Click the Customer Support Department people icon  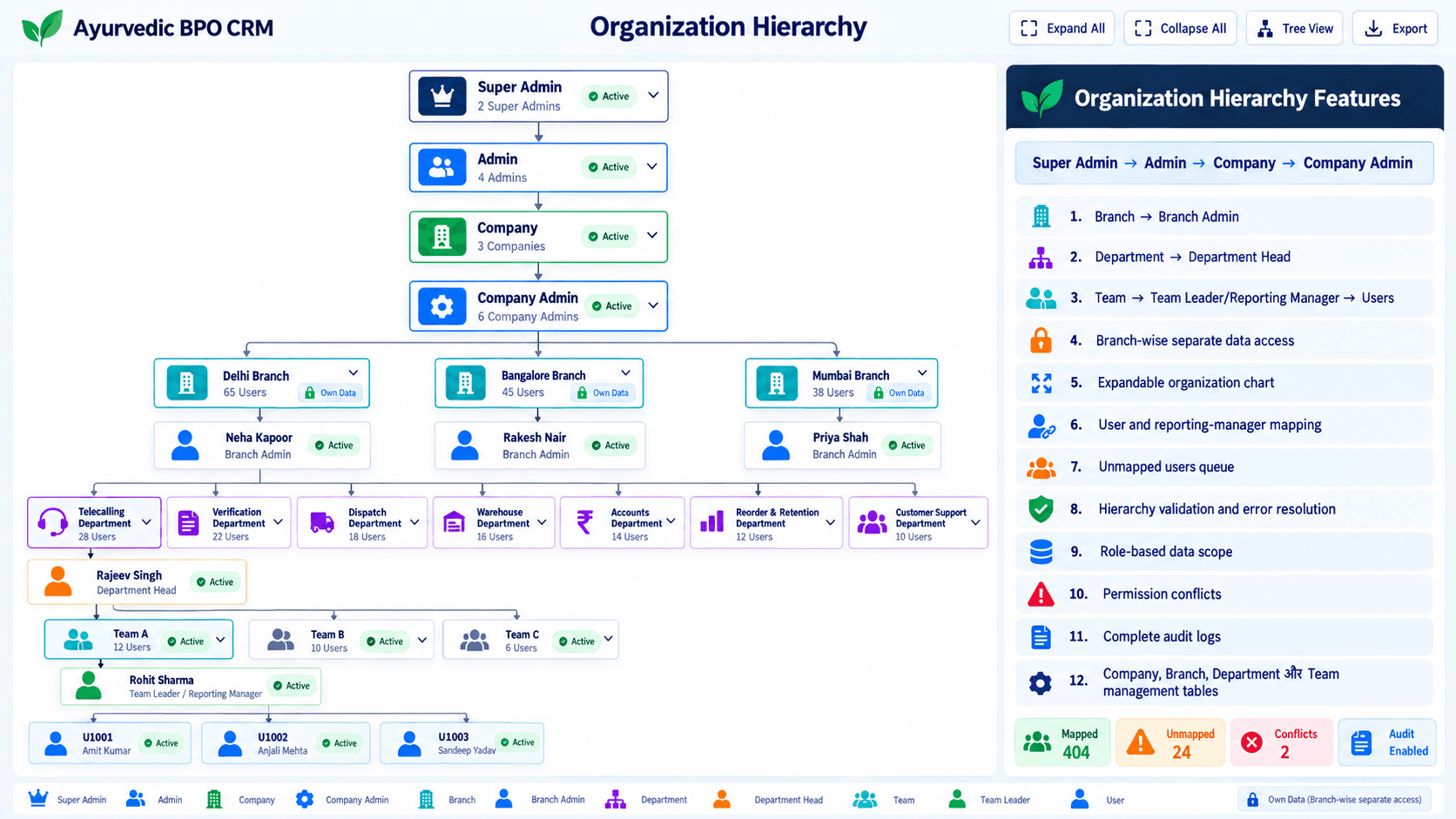pyautogui.click(x=873, y=522)
